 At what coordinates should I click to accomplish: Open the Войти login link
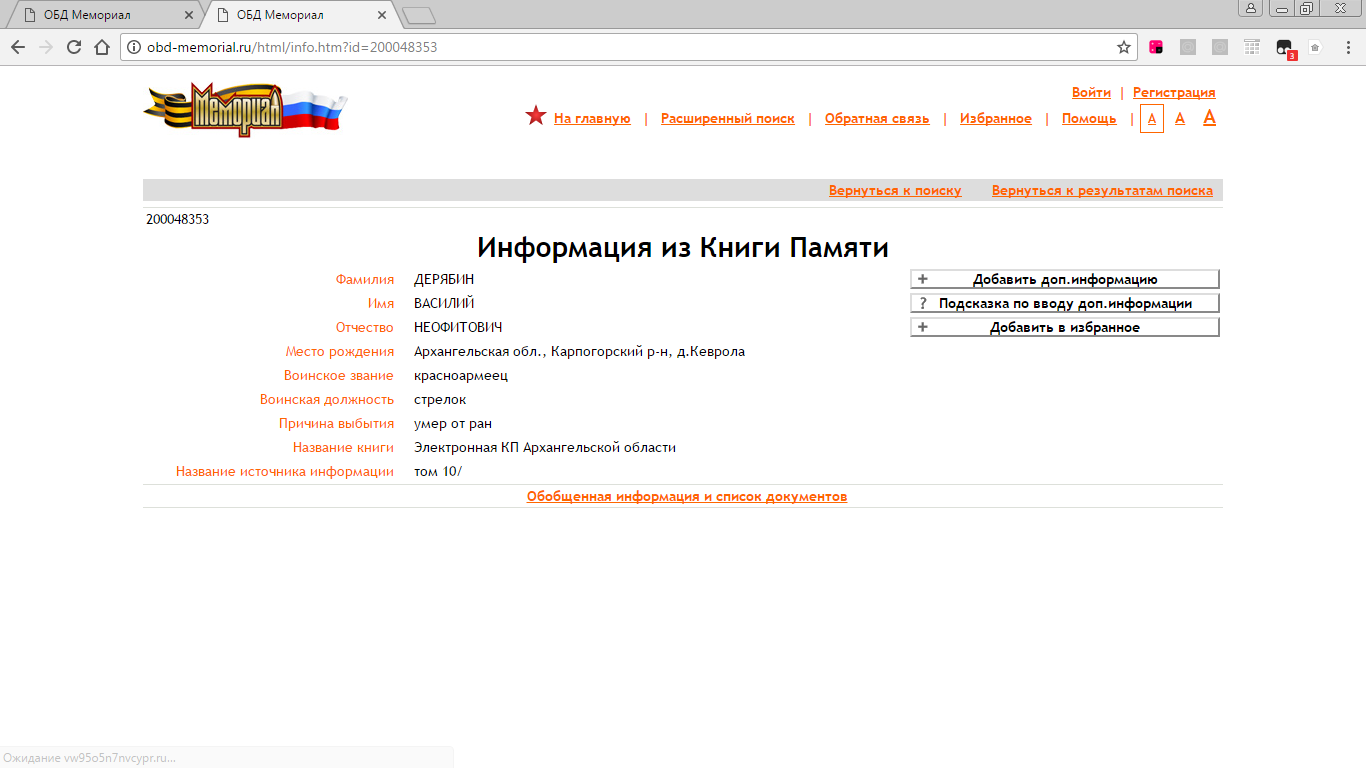coord(1091,92)
